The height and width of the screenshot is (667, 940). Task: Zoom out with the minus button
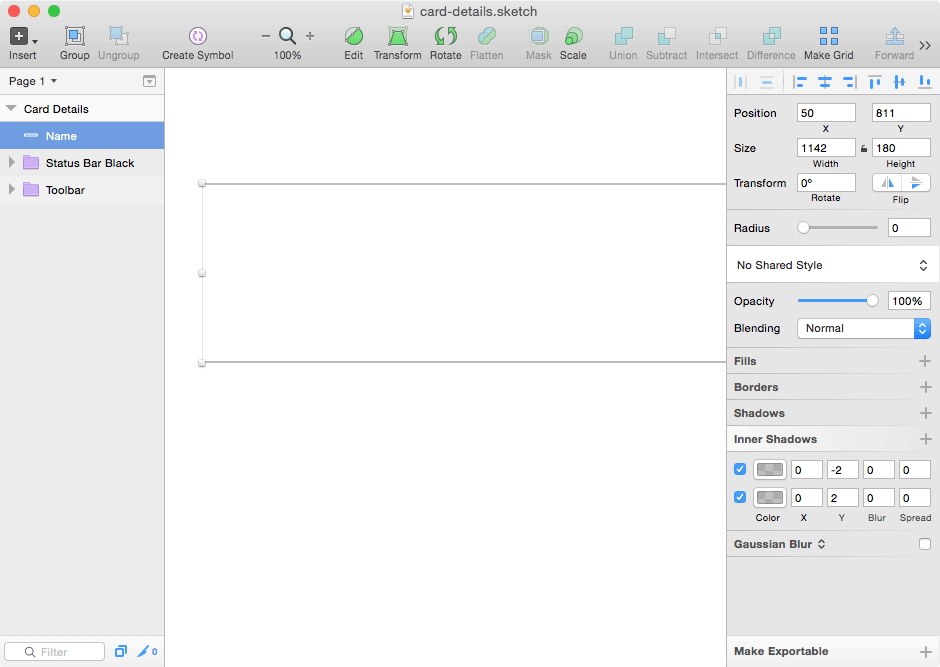(x=266, y=36)
